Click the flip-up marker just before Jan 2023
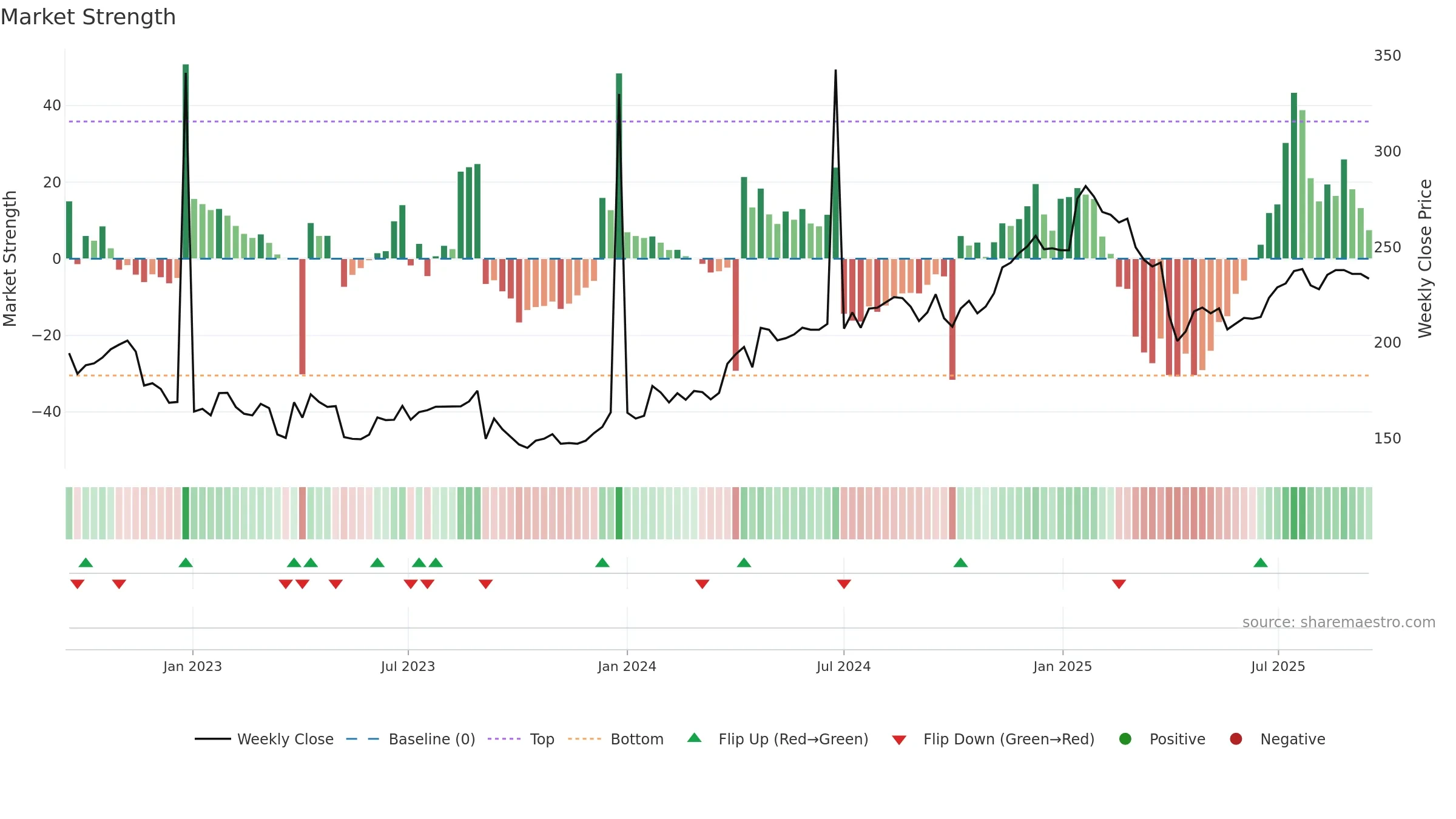This screenshot has height=819, width=1456. 186,562
